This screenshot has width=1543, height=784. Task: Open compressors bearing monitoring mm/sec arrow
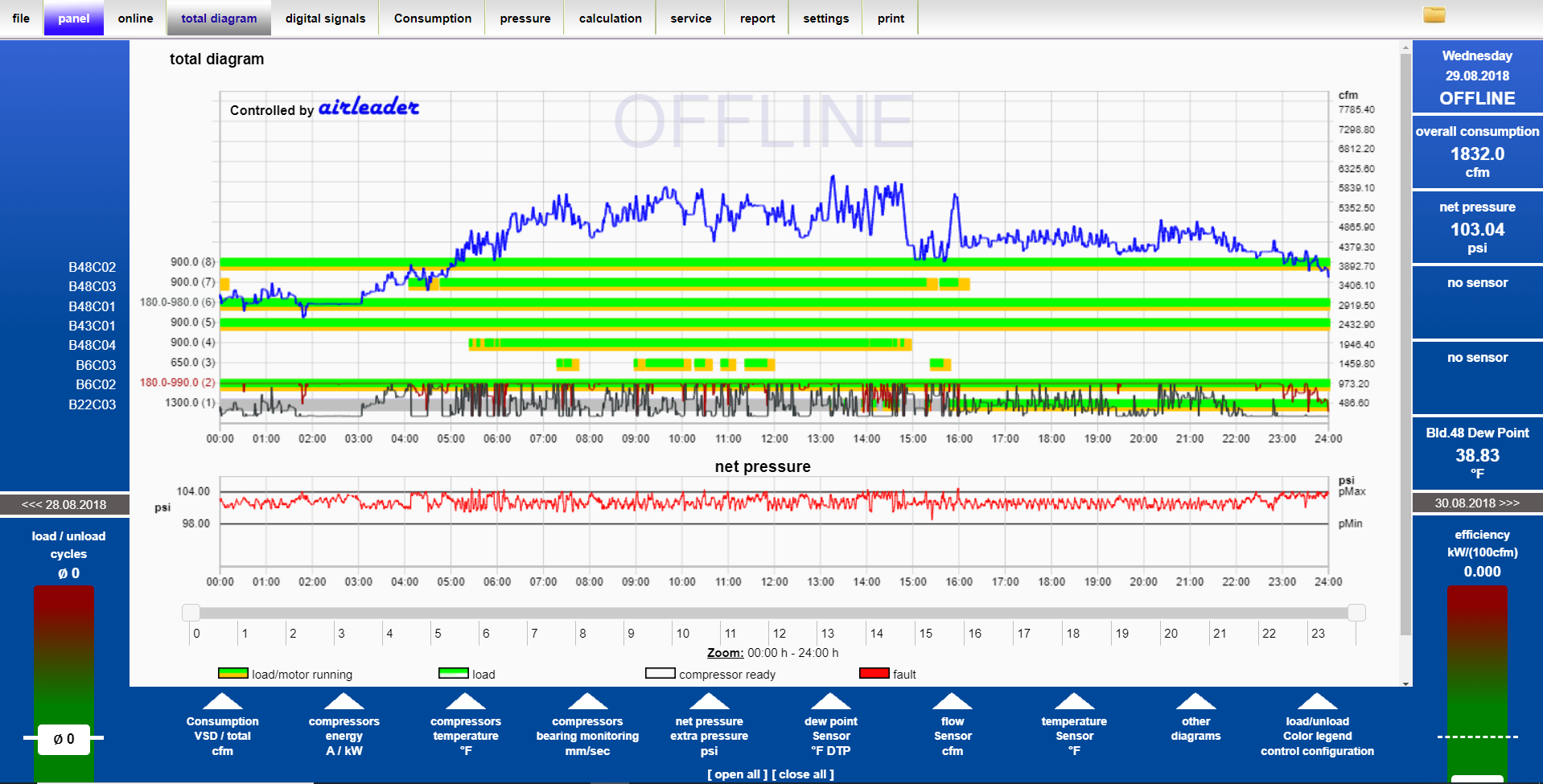click(587, 701)
